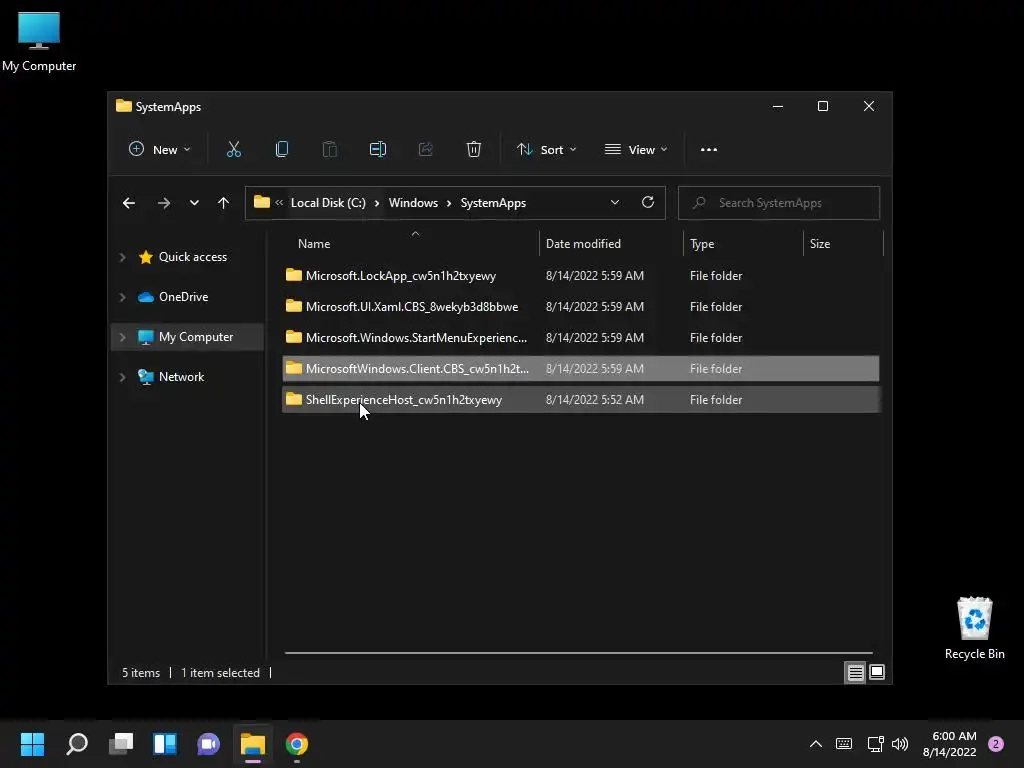Click the touch keyboard tray icon
This screenshot has width=1024, height=768.
pyautogui.click(x=844, y=744)
